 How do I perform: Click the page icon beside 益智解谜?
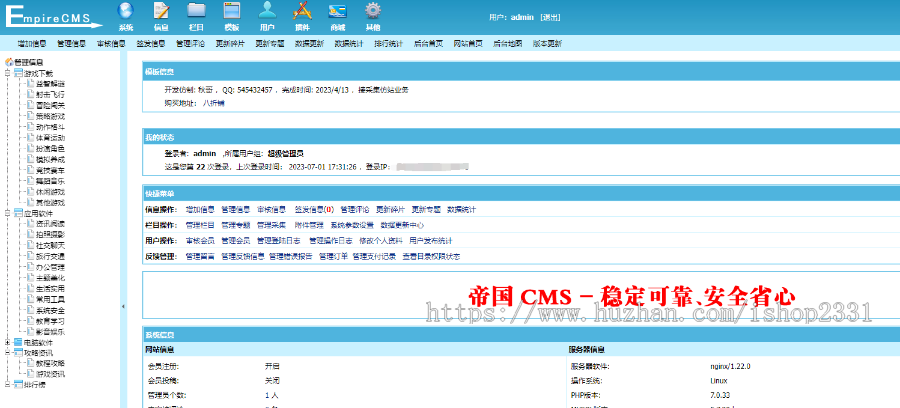(30, 84)
